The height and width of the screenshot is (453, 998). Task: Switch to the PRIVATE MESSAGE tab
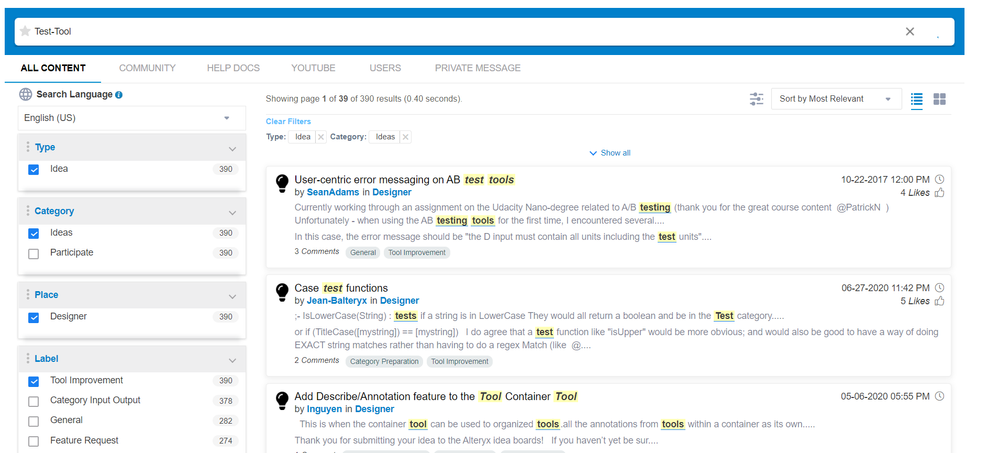click(477, 67)
